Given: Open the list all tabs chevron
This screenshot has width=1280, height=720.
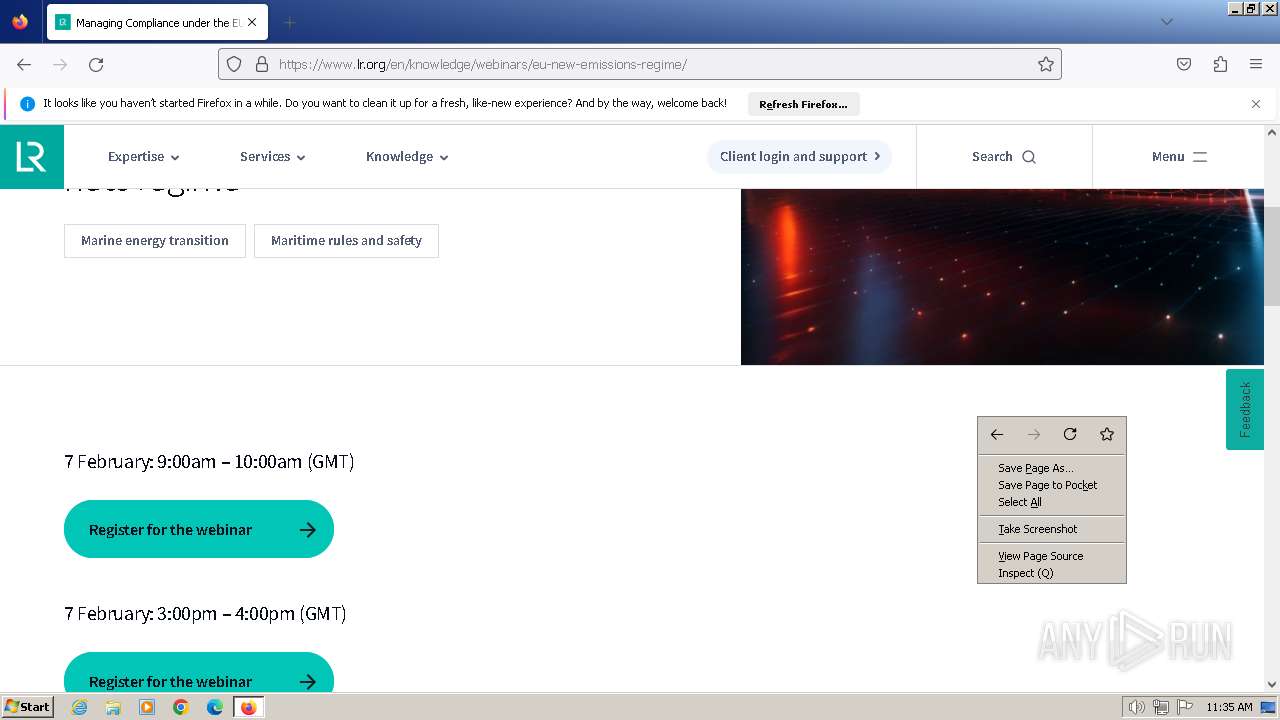Looking at the screenshot, I should click(1166, 22).
